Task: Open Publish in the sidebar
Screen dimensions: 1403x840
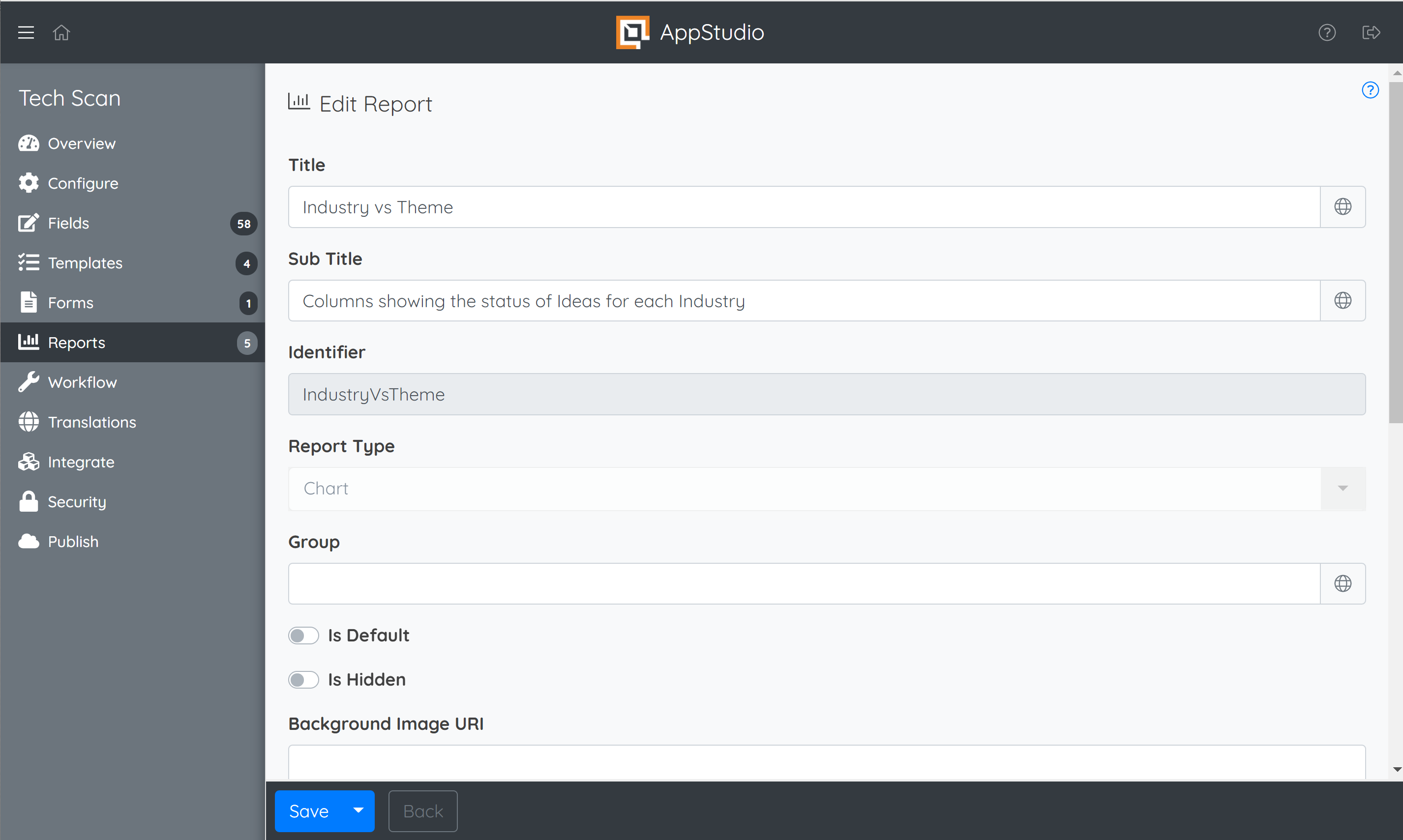Action: coord(132,541)
